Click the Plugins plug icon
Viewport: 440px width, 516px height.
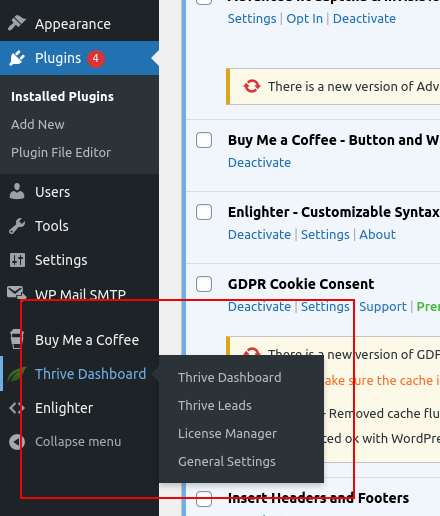(17, 58)
